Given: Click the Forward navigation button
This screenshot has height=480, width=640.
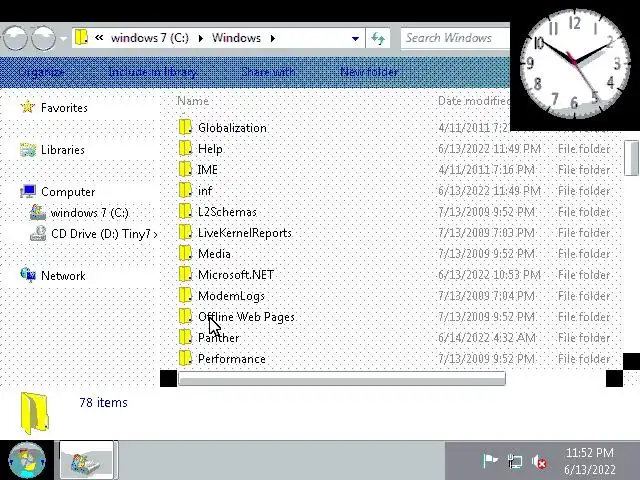Looking at the screenshot, I should [x=43, y=38].
